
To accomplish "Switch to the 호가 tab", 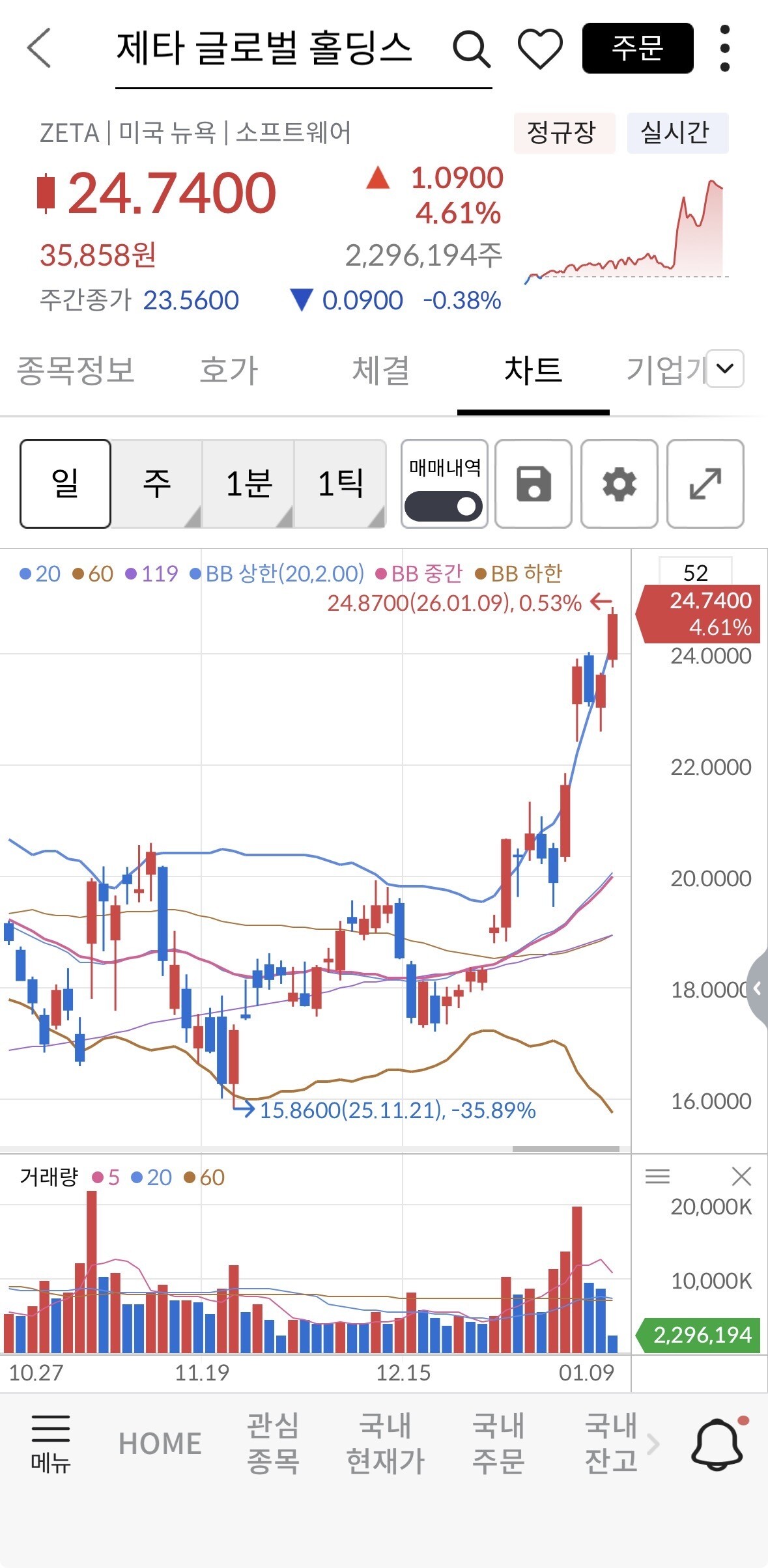I will pos(229,370).
